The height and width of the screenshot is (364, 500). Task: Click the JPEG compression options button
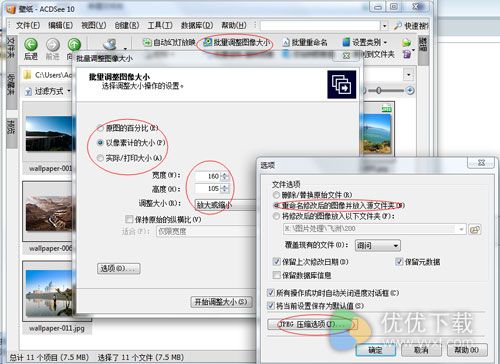click(312, 324)
